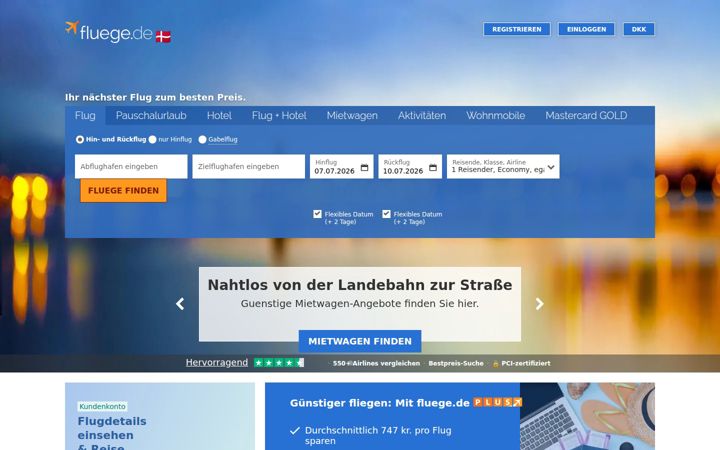Click the Hinflug date 07.07.2026
This screenshot has height=450, width=720.
(335, 171)
